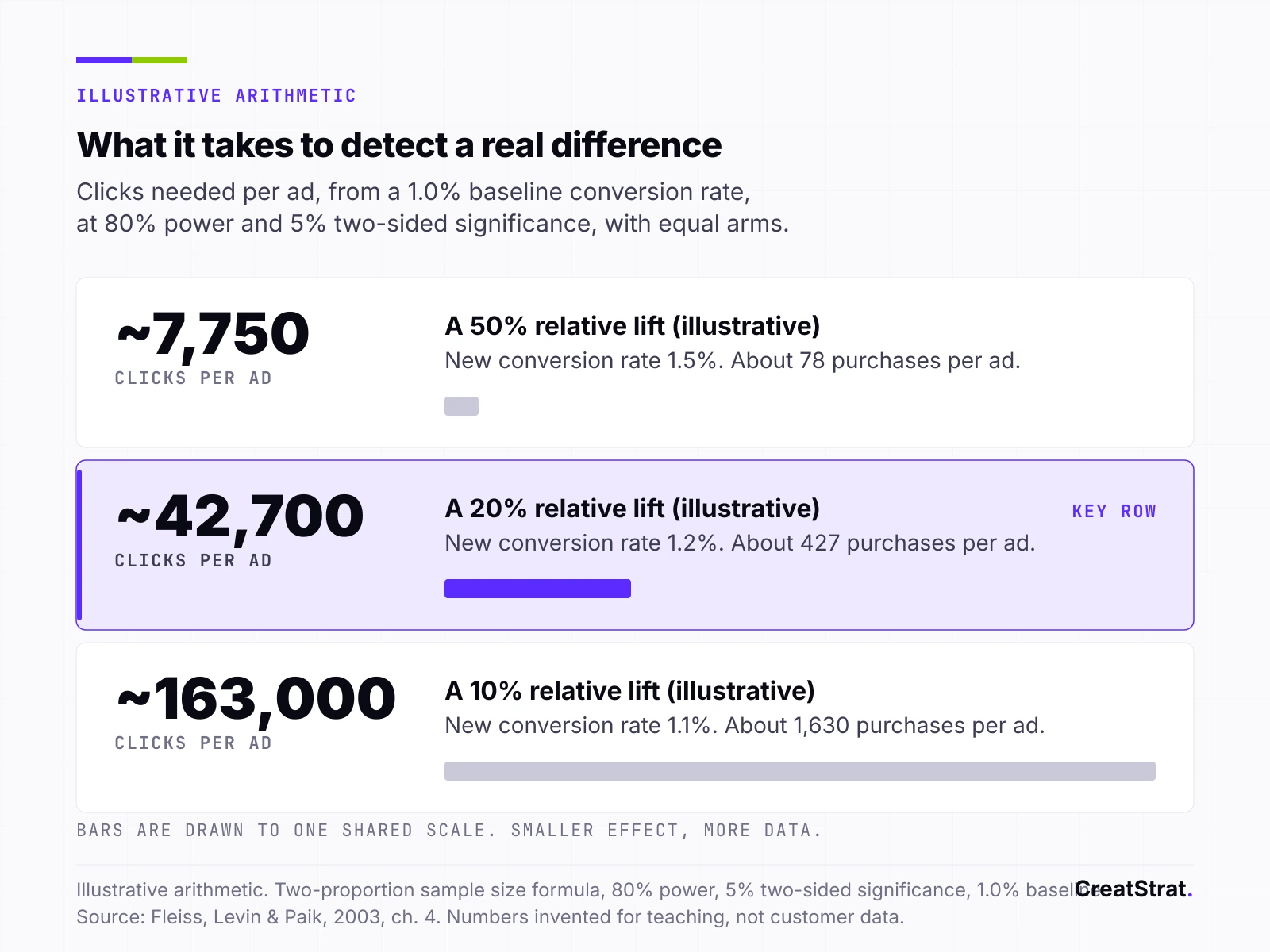Viewport: 1270px width, 952px height.
Task: Select the ~42,700 clicks figure
Action: coord(240,516)
